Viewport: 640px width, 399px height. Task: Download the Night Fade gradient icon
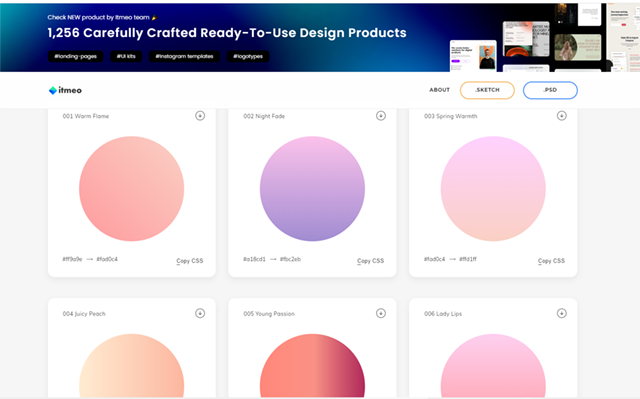click(381, 116)
